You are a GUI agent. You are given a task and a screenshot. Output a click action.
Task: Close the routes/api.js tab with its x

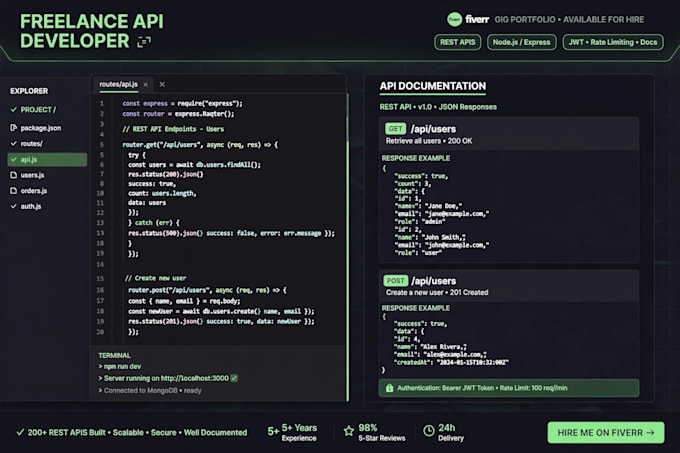click(146, 85)
